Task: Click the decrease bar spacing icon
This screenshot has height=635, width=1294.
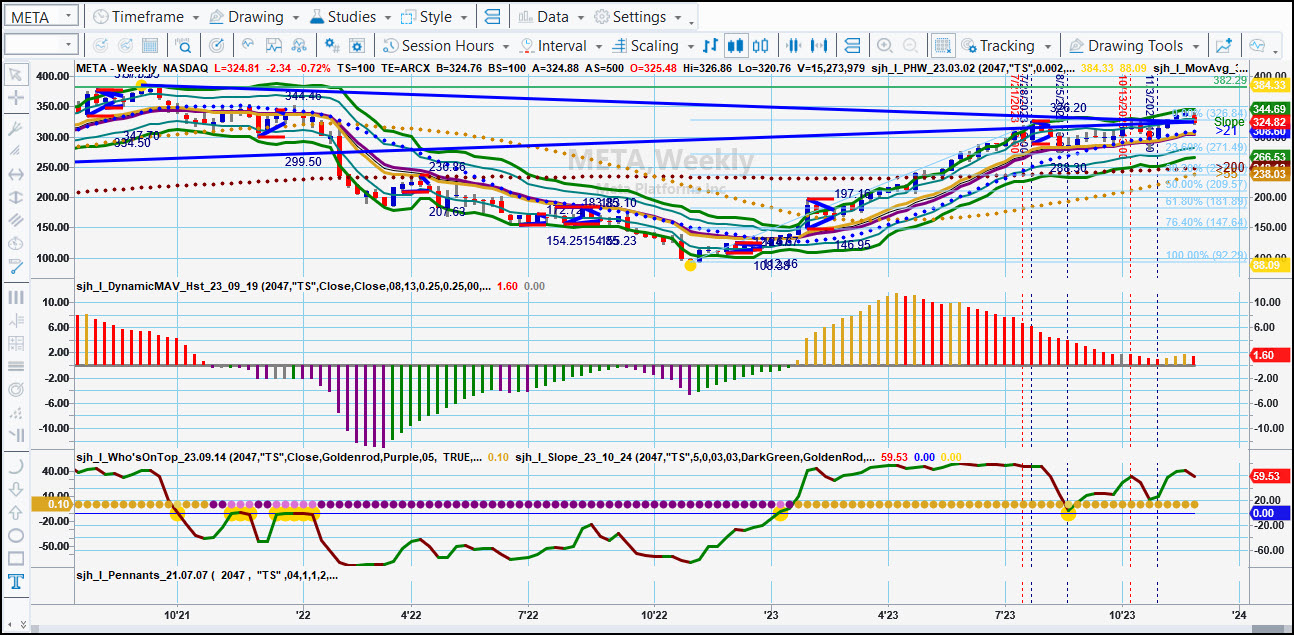Action: pyautogui.click(x=795, y=46)
